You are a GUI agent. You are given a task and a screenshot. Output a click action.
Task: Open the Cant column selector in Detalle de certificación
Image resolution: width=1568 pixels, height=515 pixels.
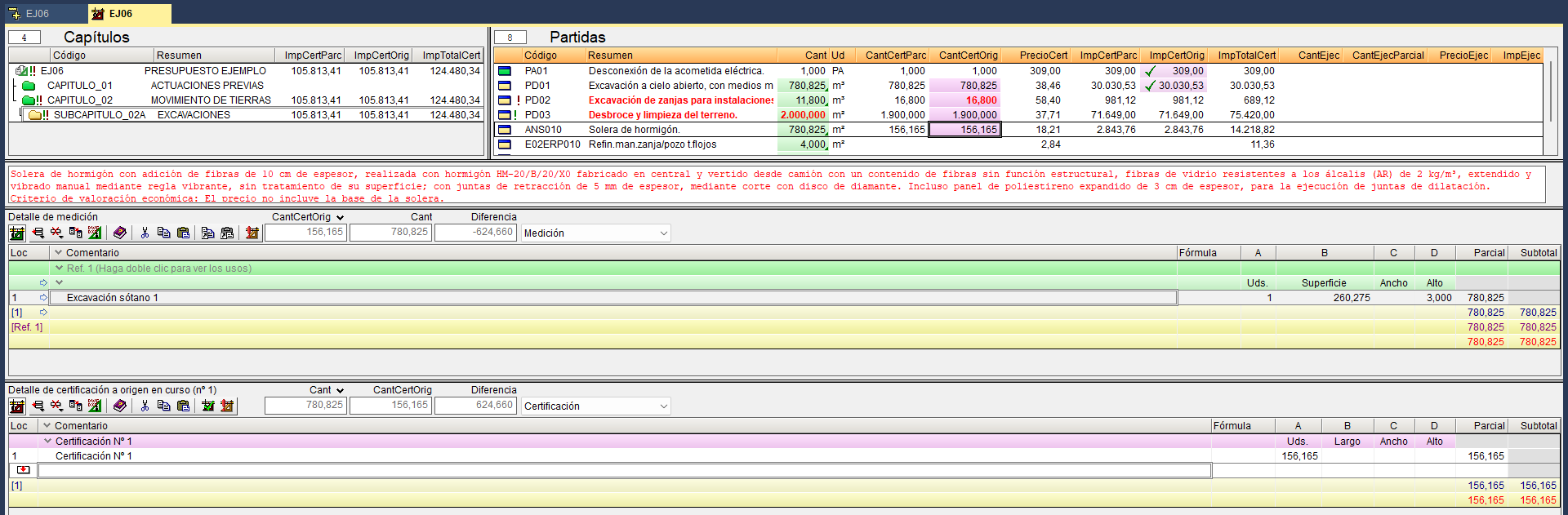(x=340, y=391)
